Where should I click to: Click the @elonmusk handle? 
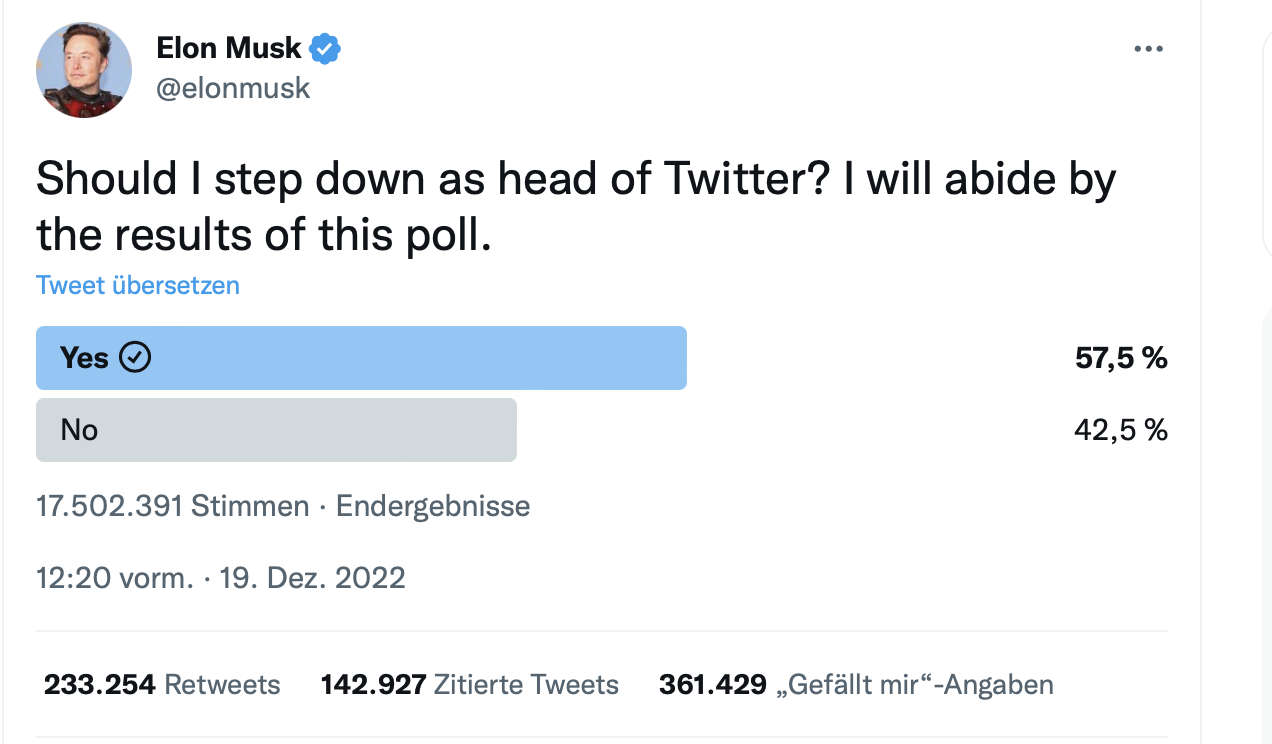[233, 88]
